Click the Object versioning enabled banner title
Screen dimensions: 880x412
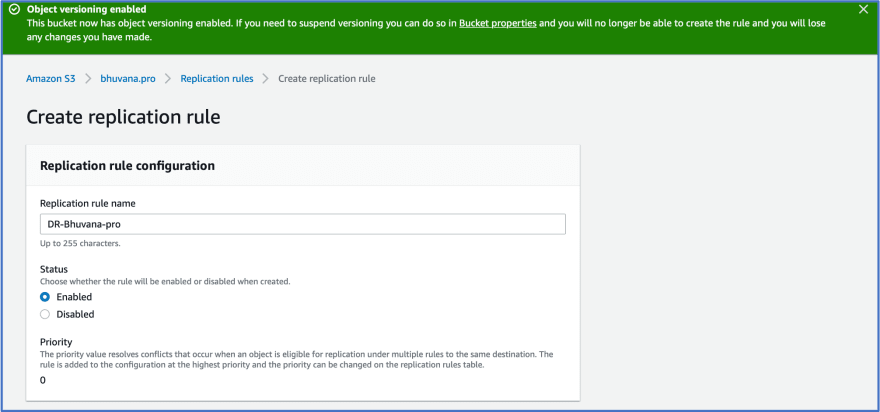[86, 10]
